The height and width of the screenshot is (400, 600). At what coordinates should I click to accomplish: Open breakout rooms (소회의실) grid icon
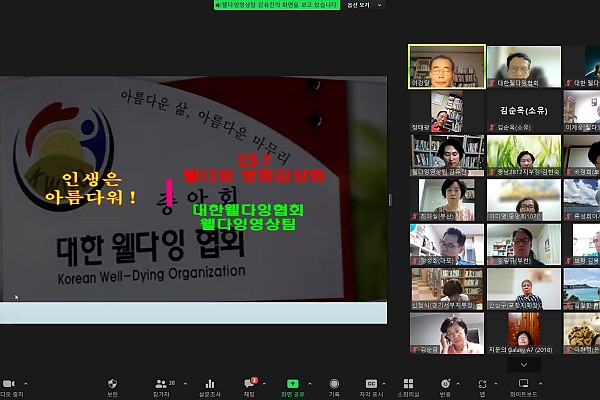click(x=408, y=384)
